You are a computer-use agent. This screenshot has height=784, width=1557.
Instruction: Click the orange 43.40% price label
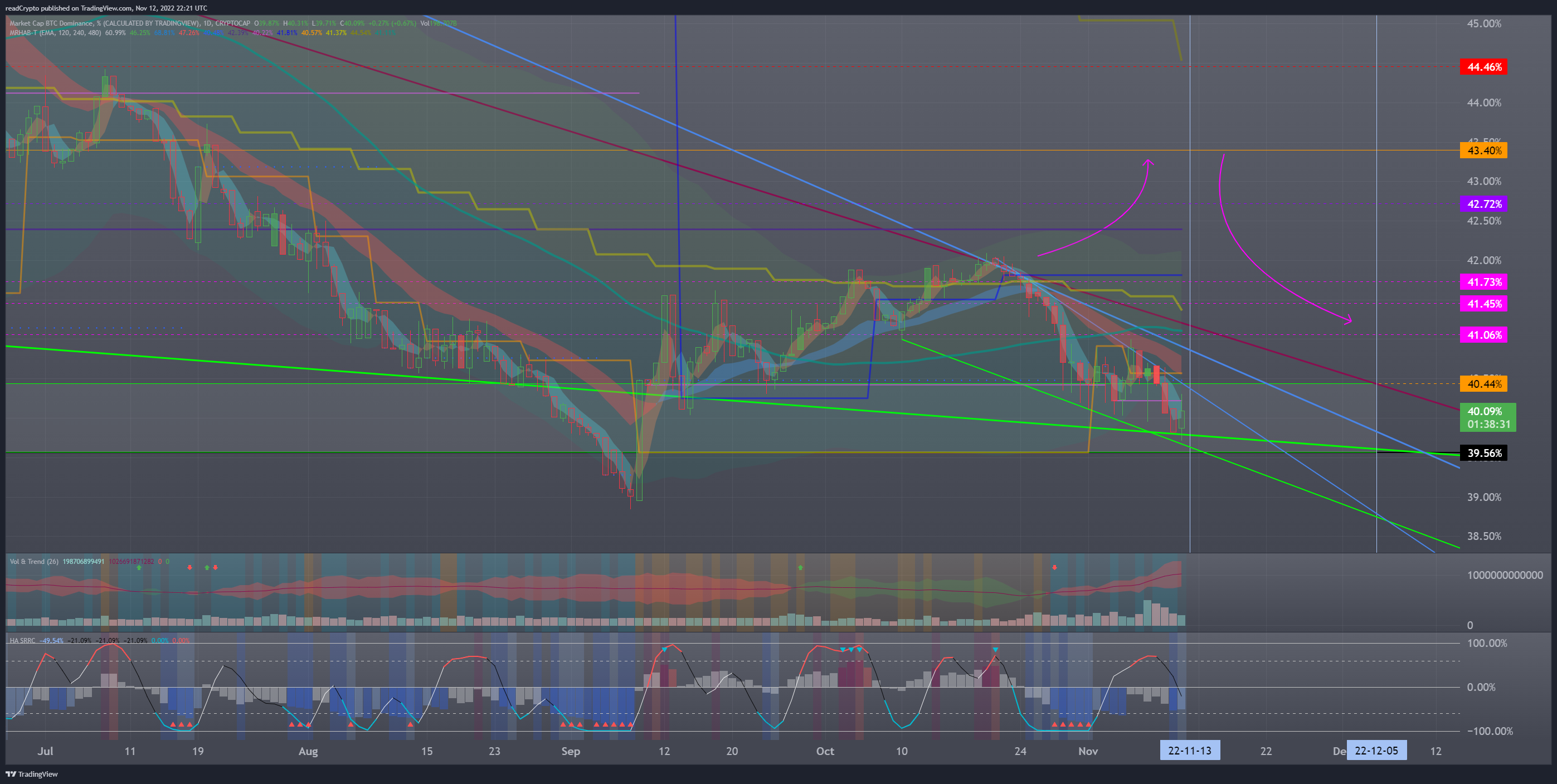(1483, 150)
